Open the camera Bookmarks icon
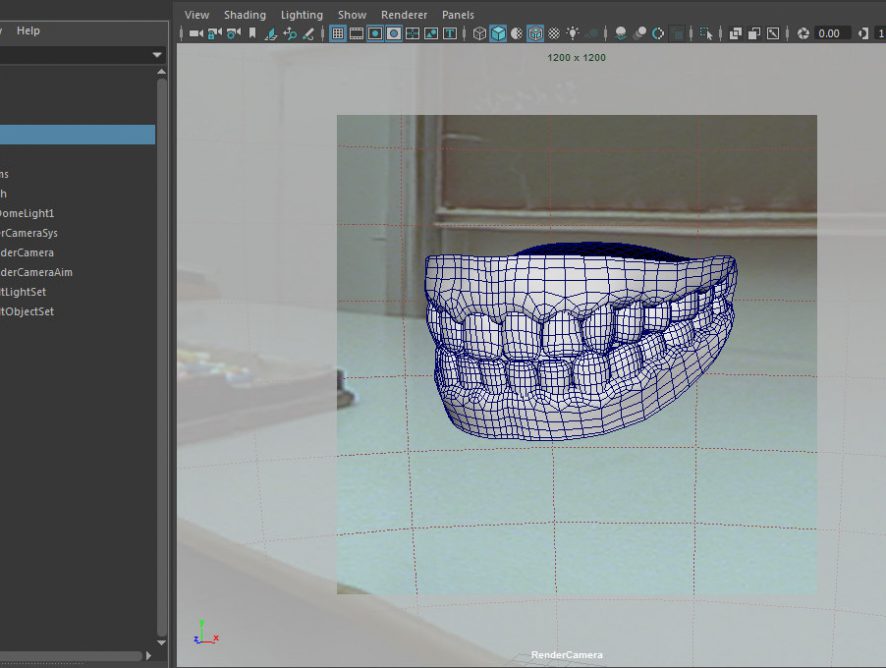 (x=252, y=33)
